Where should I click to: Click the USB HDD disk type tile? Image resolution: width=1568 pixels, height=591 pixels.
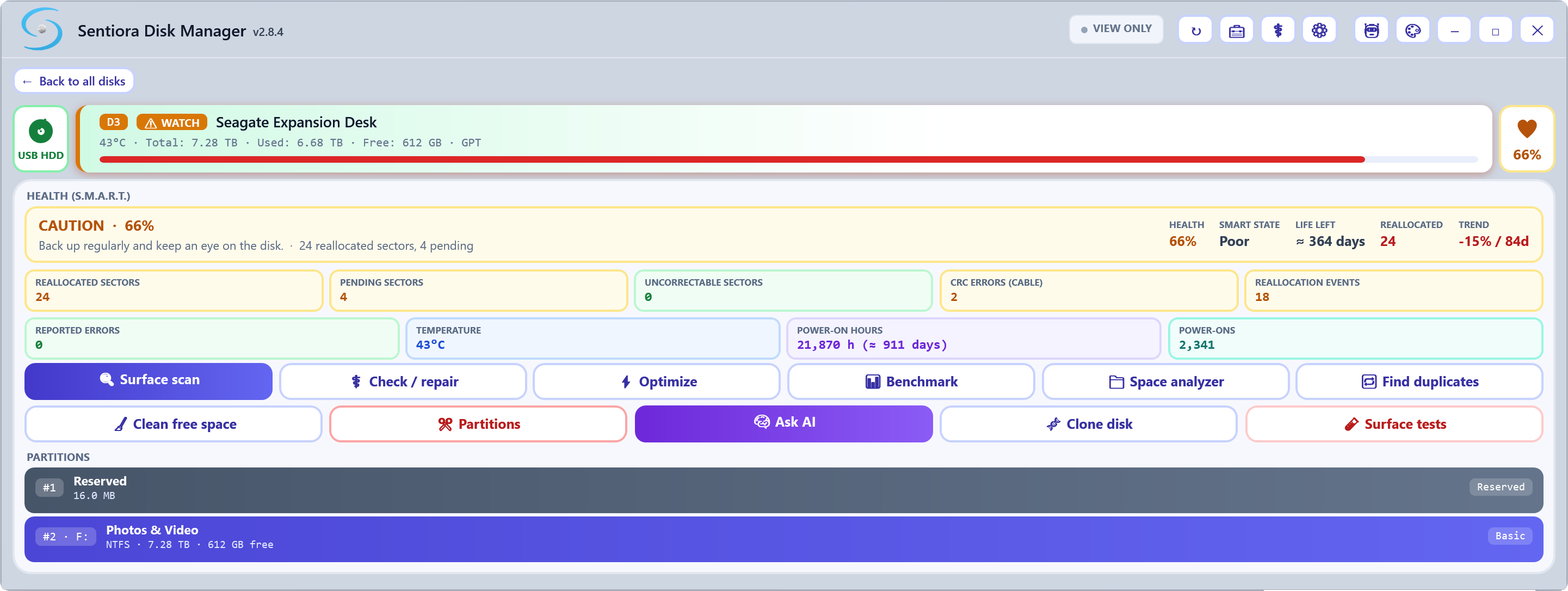(41, 139)
